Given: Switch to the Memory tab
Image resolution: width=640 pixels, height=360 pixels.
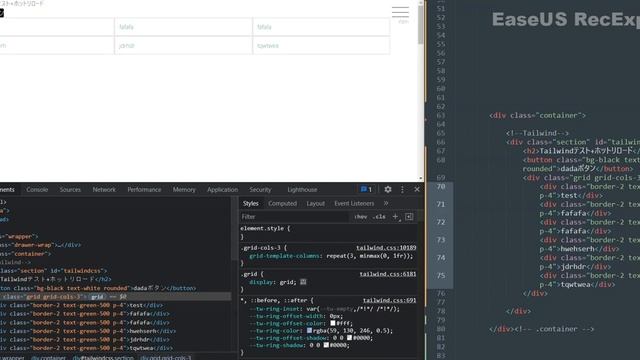Looking at the screenshot, I should coord(184,189).
